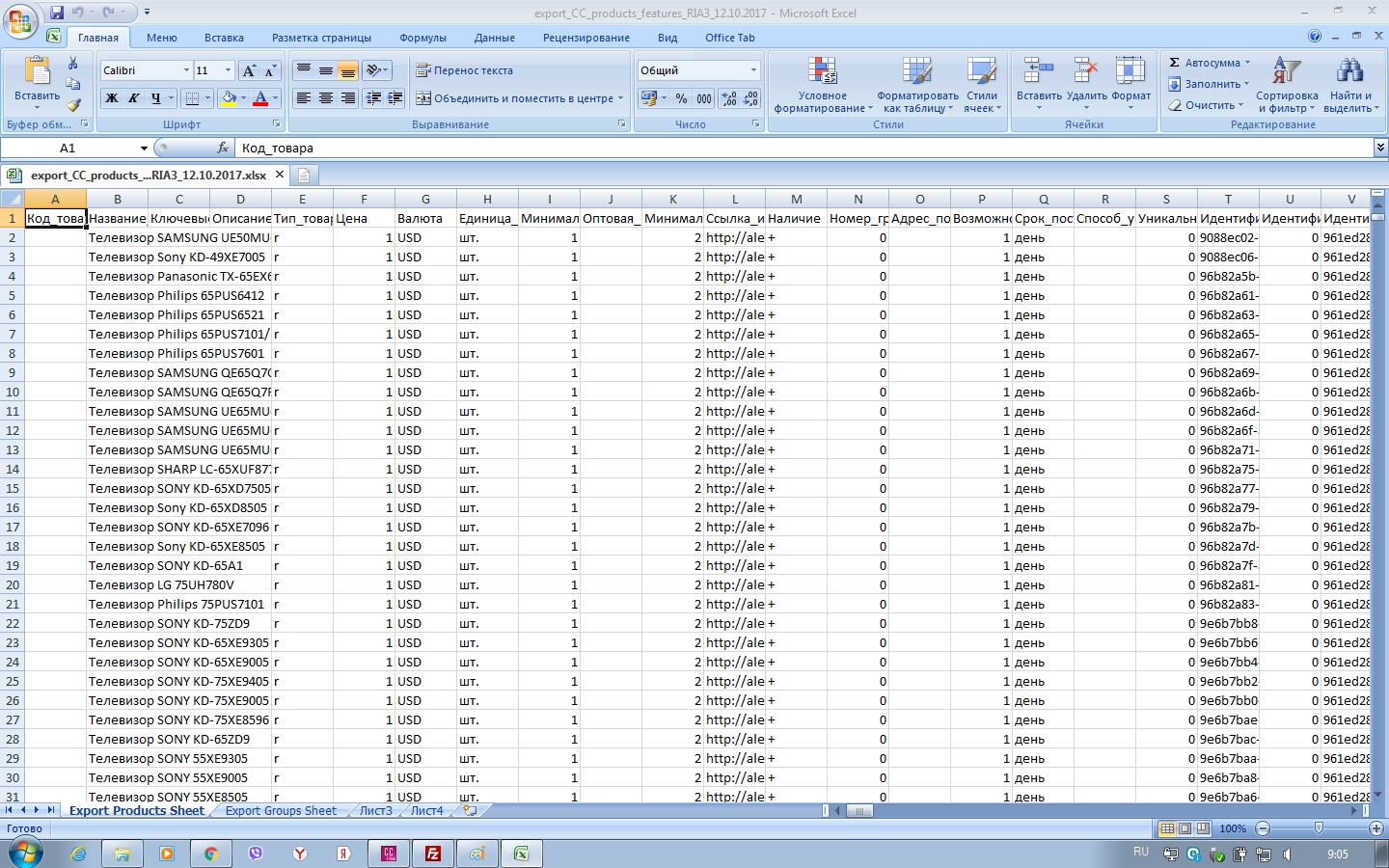The width and height of the screenshot is (1389, 868).
Task: Select column header G
Action: pyautogui.click(x=425, y=199)
